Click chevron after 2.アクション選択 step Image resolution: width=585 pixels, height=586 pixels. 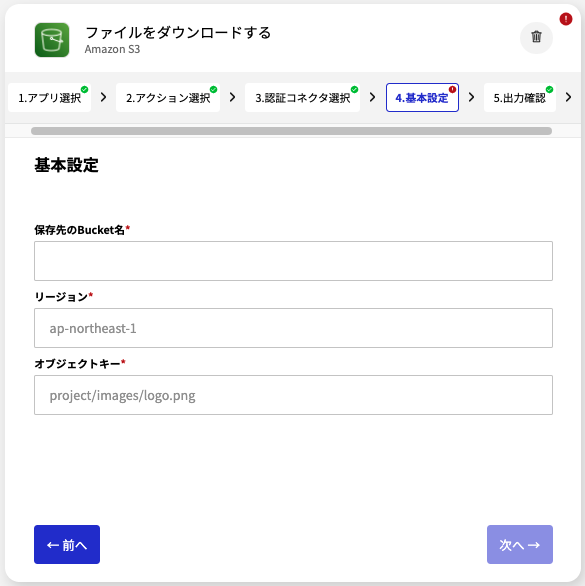tap(233, 98)
